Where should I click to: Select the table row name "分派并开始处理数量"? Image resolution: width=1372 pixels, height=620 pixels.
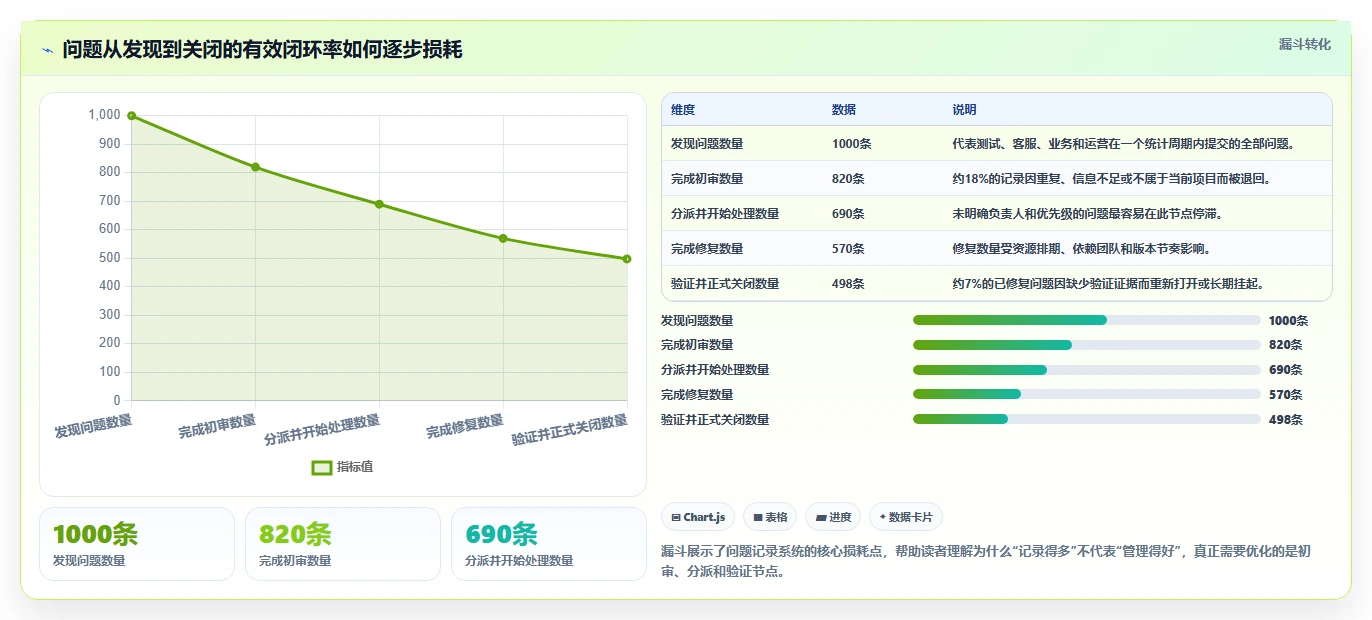(x=725, y=214)
